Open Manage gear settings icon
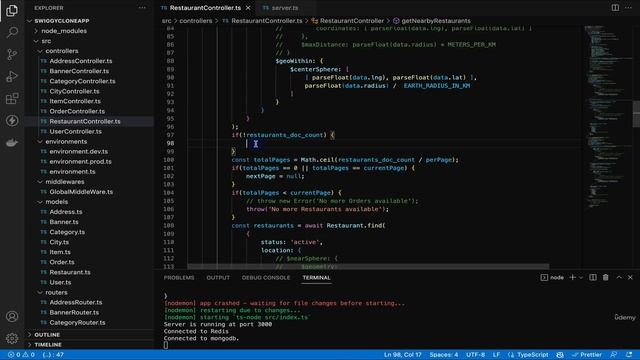 click(12, 338)
